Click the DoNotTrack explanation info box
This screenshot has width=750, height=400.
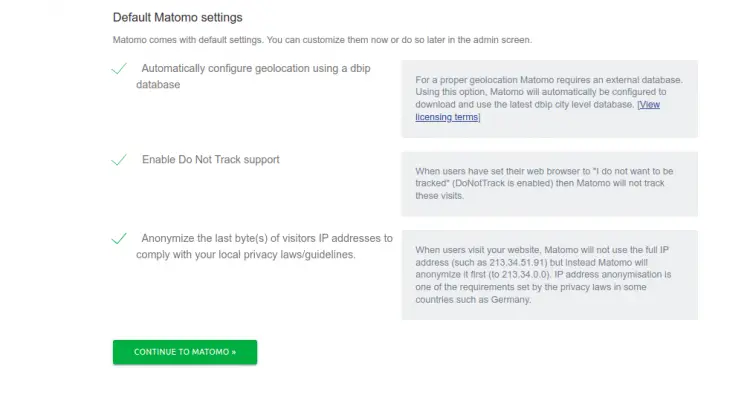coord(549,184)
